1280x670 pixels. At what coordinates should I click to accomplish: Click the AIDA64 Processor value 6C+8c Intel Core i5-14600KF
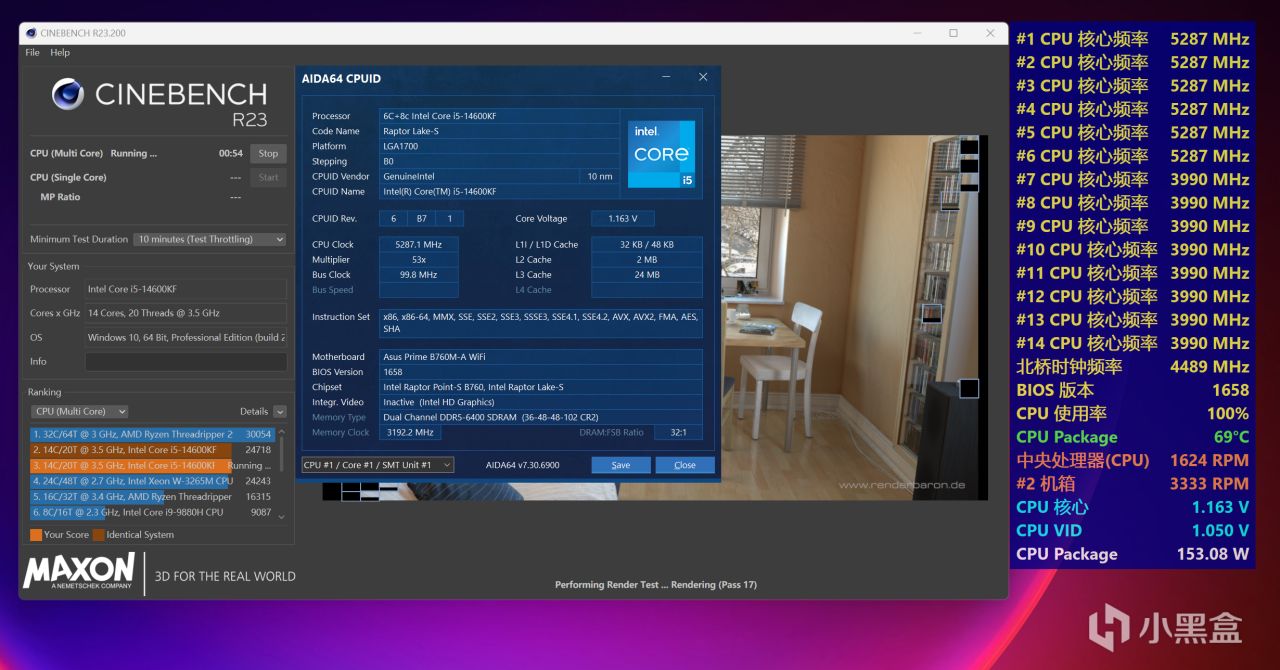499,116
